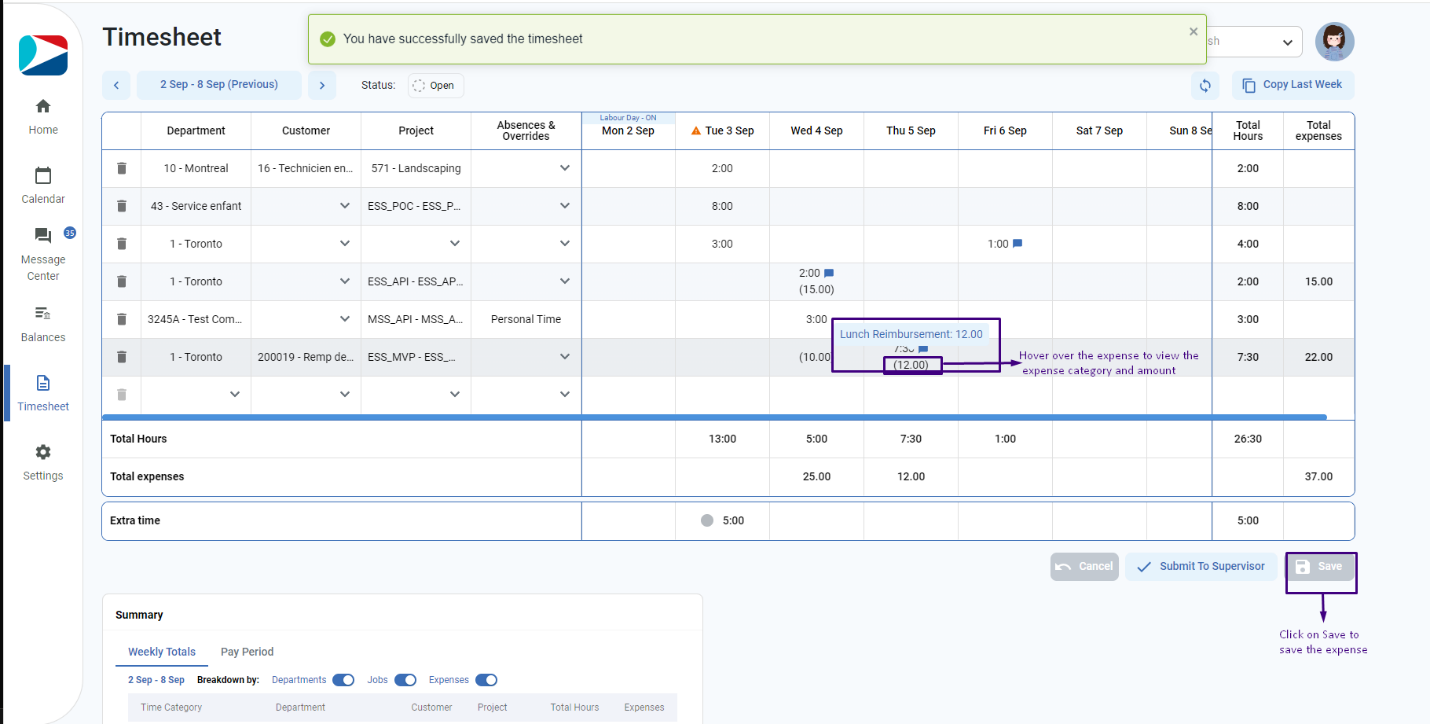Switch to the Weekly Totals tab
This screenshot has height=724, width=1430.
point(162,652)
